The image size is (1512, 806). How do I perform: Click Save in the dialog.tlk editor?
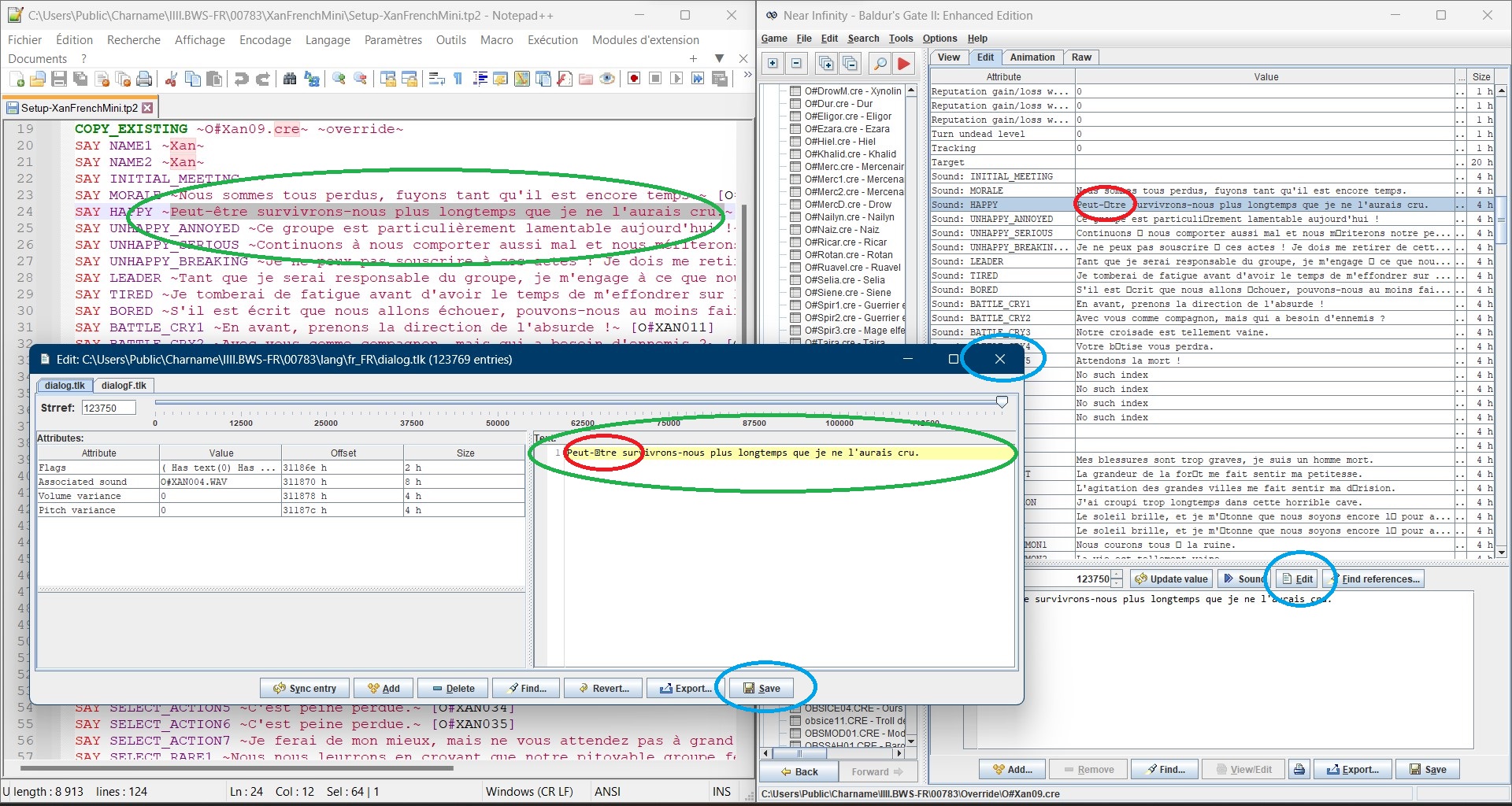[762, 688]
